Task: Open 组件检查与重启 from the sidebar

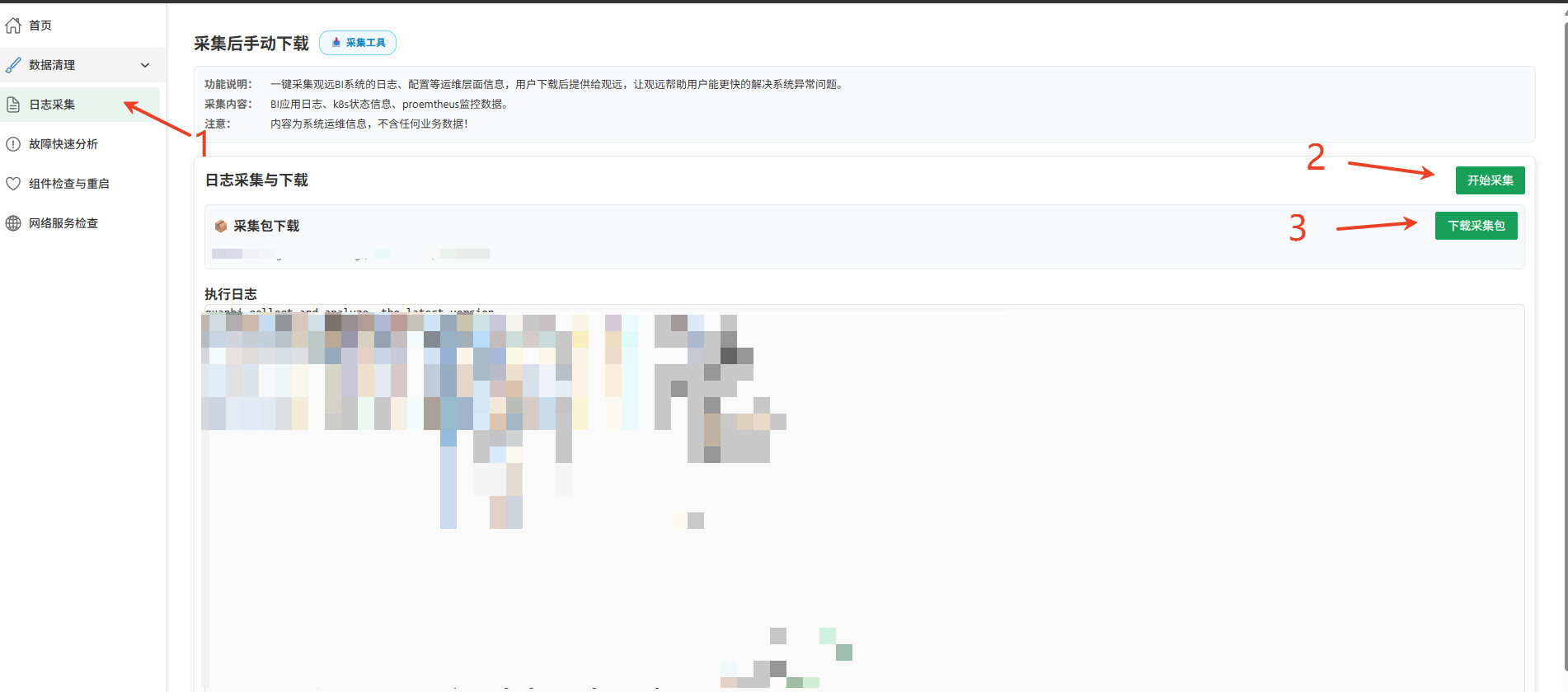Action: pos(69,184)
